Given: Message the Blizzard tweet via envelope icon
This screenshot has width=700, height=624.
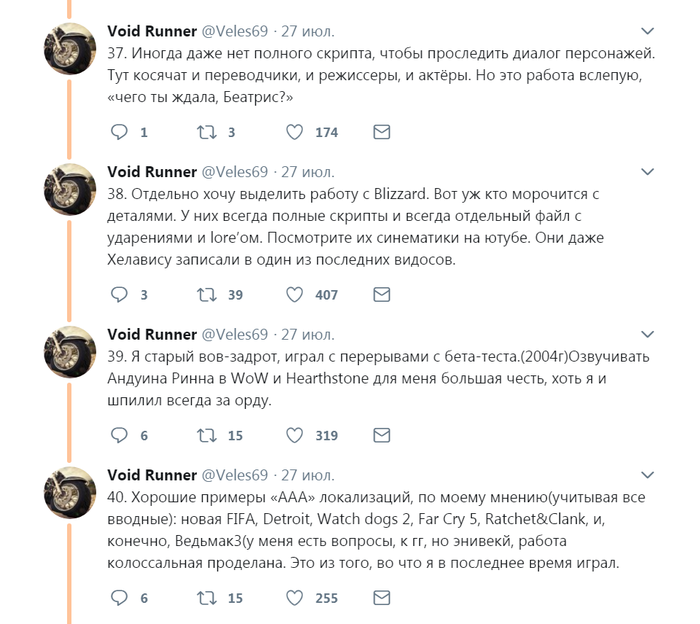Looking at the screenshot, I should tap(381, 295).
